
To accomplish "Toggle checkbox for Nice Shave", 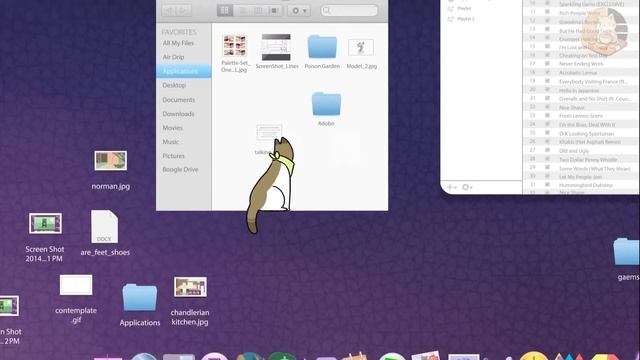I will point(547,107).
